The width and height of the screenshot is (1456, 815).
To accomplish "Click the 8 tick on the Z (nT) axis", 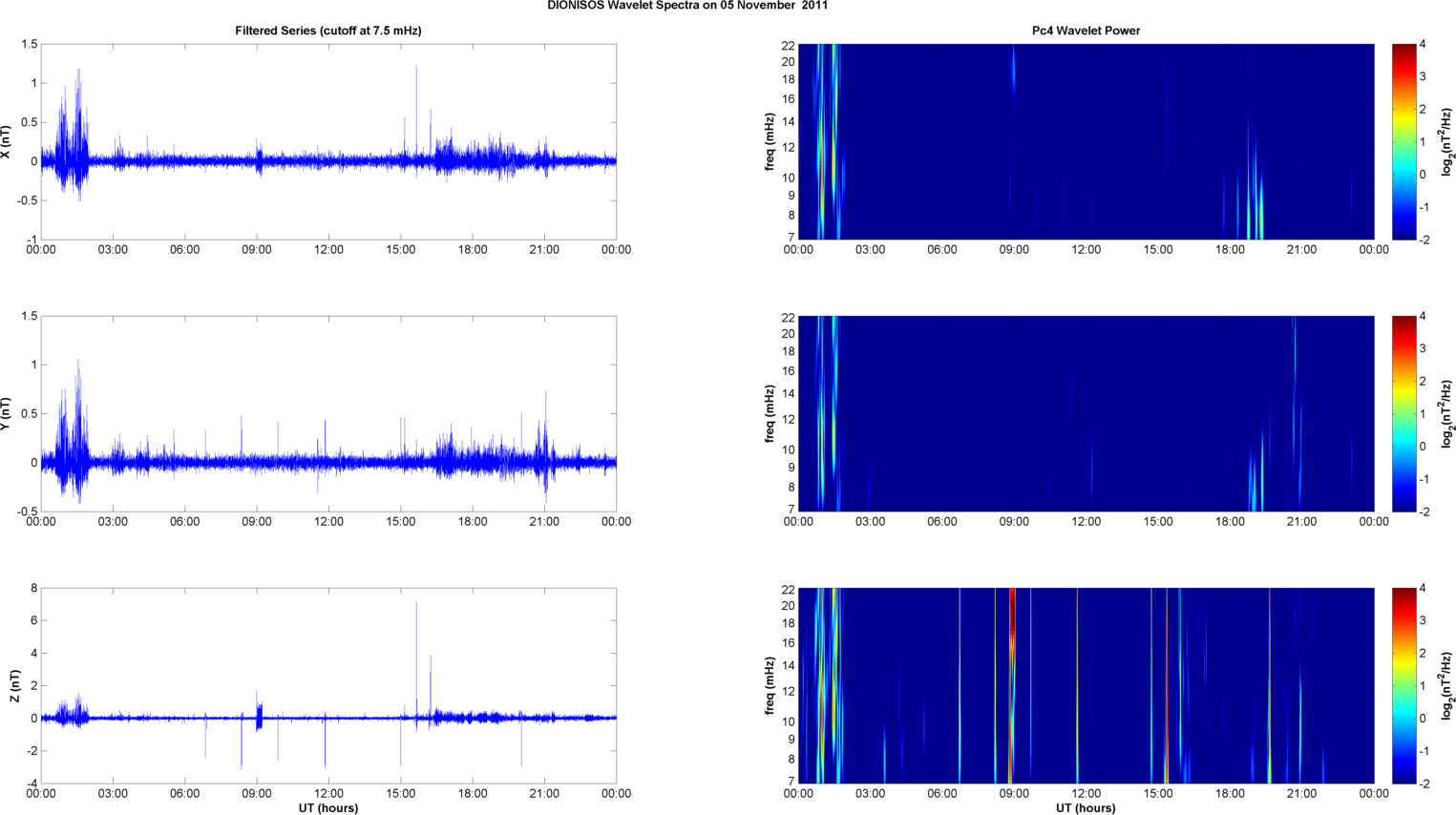I will click(x=33, y=588).
